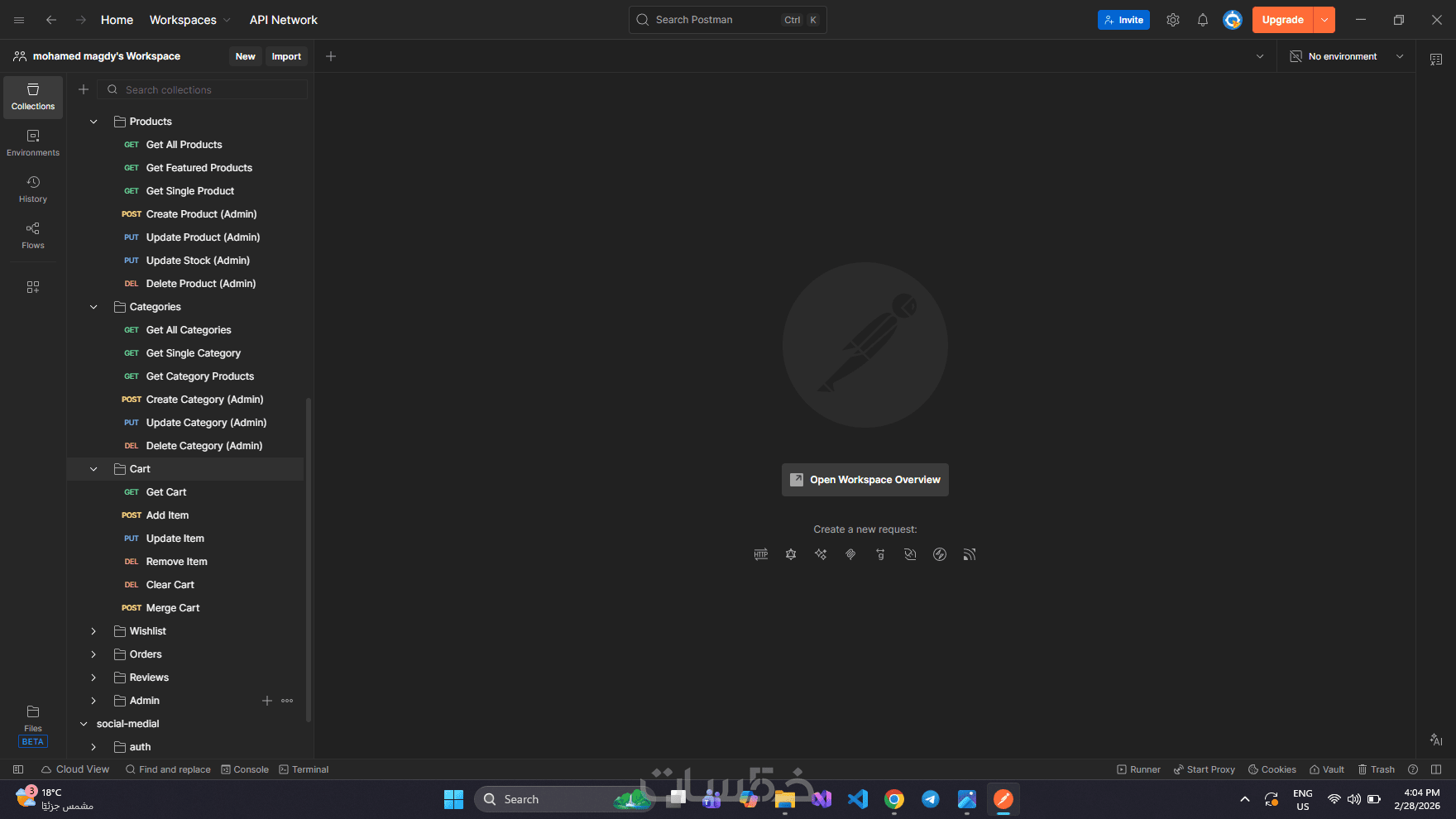Add an item to the Admin folder
This screenshot has width=1456, height=819.
pyautogui.click(x=267, y=701)
